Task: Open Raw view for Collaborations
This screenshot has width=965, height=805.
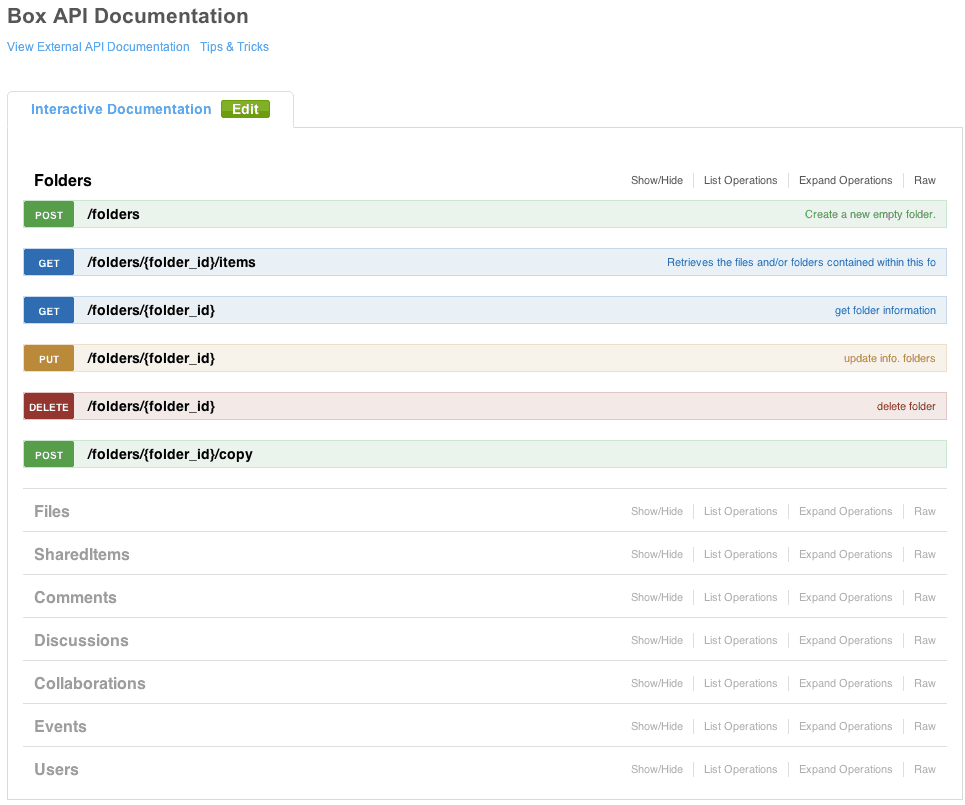Action: point(924,684)
